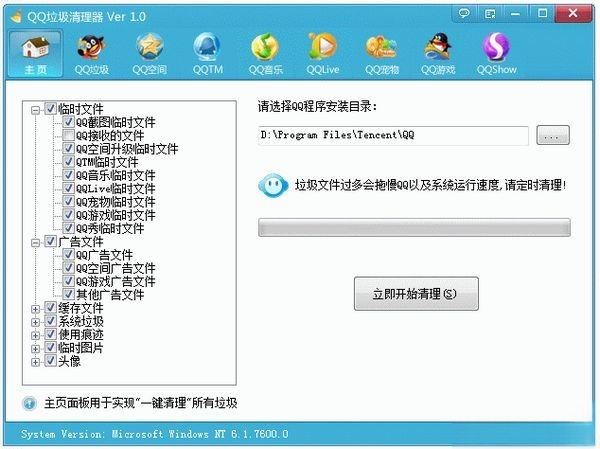The width and height of the screenshot is (600, 449).
Task: Open the QQ游戏 penguin icon
Action: point(438,47)
